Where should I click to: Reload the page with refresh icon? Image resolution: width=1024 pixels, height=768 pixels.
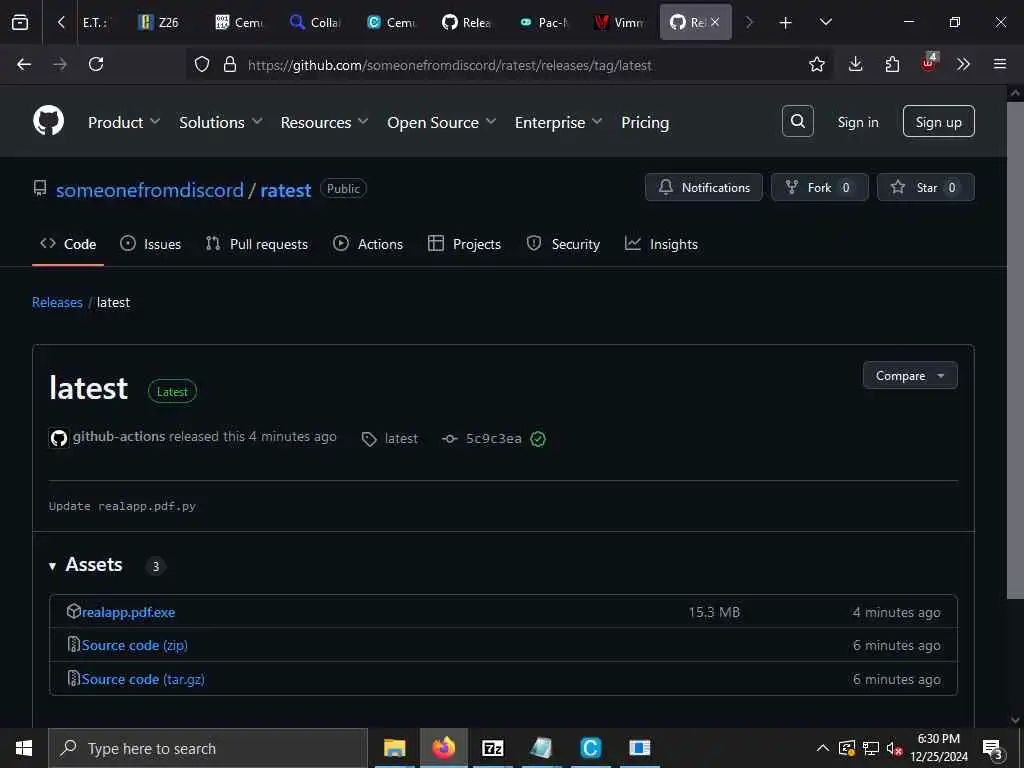click(96, 64)
